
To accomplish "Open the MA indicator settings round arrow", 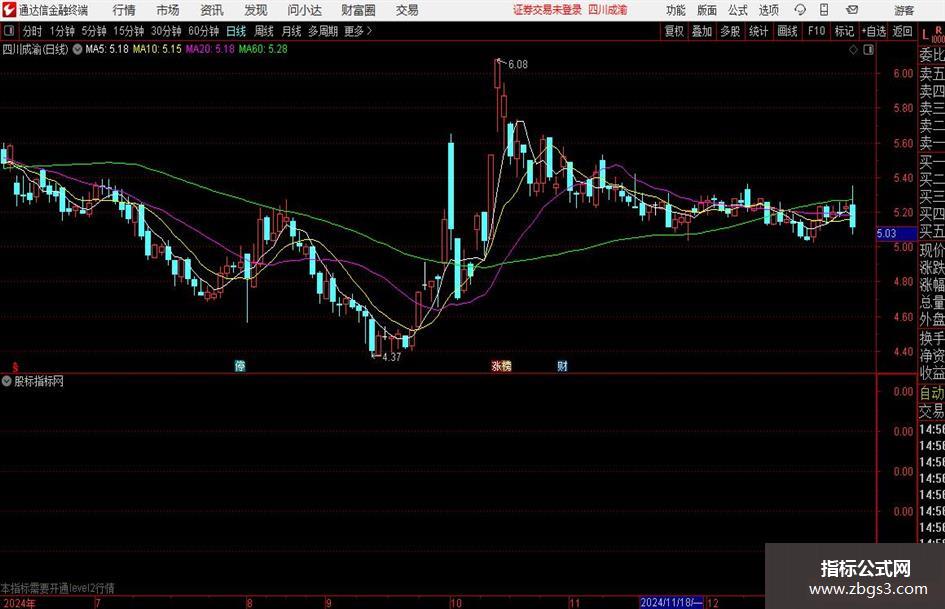I will 77,49.
